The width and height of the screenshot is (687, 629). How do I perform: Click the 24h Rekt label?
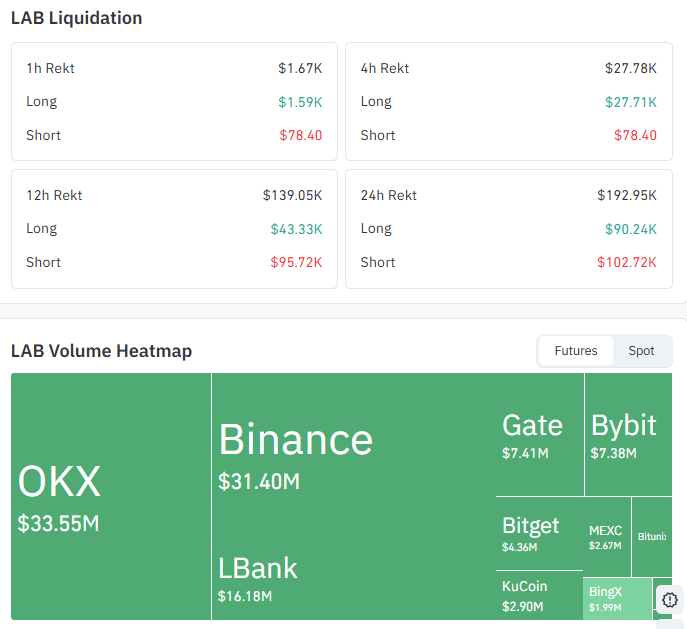389,195
